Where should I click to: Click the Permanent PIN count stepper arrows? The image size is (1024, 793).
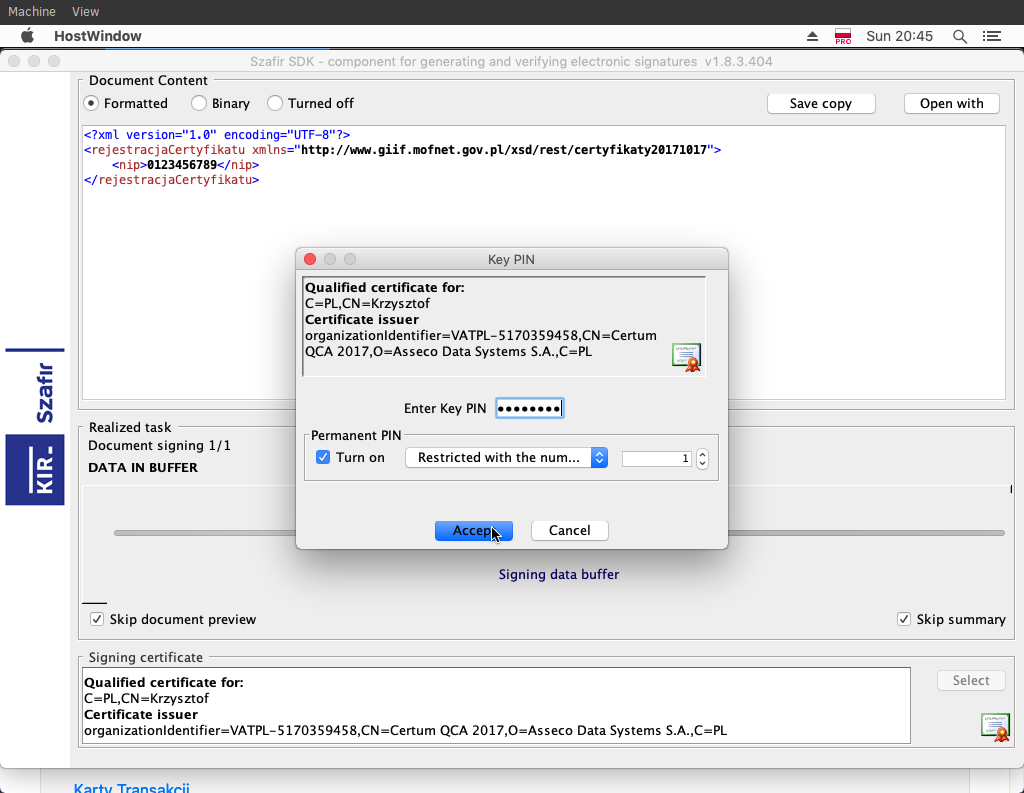702,459
